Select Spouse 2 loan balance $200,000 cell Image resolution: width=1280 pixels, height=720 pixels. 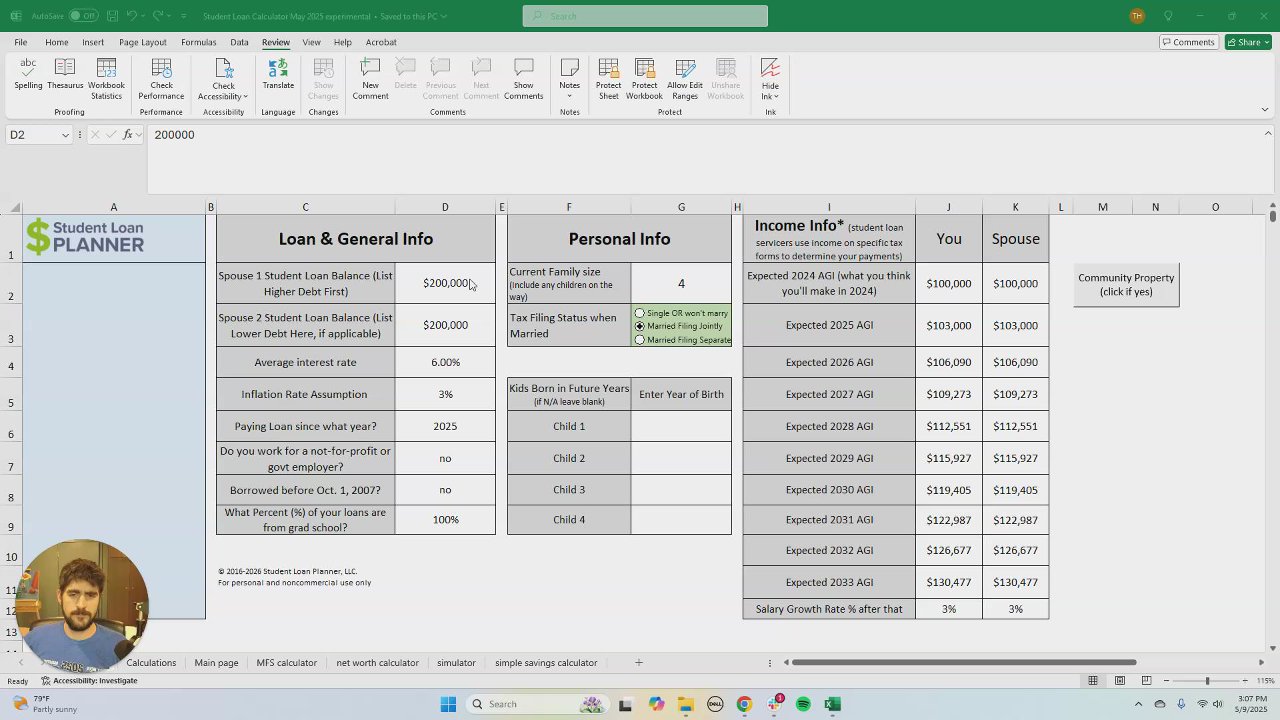coord(445,325)
